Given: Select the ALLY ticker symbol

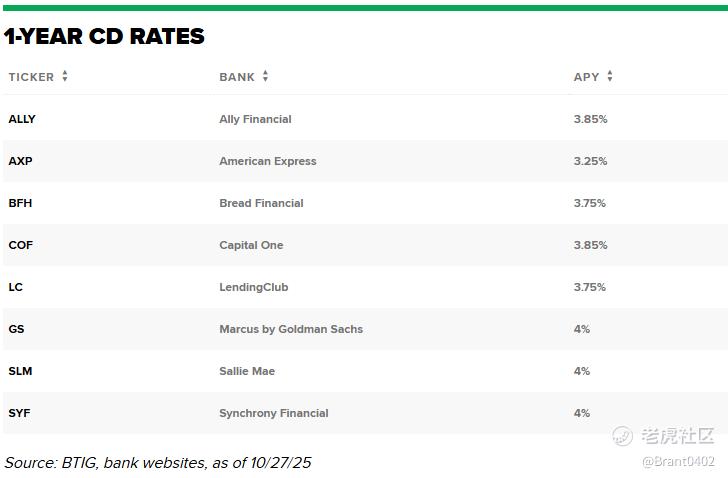Looking at the screenshot, I should 22,119.
